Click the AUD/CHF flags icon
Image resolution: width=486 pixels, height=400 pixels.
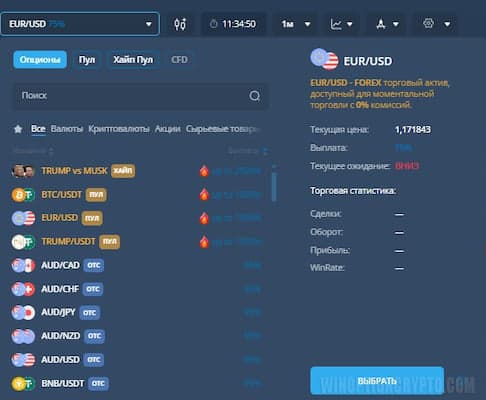pyautogui.click(x=23, y=289)
